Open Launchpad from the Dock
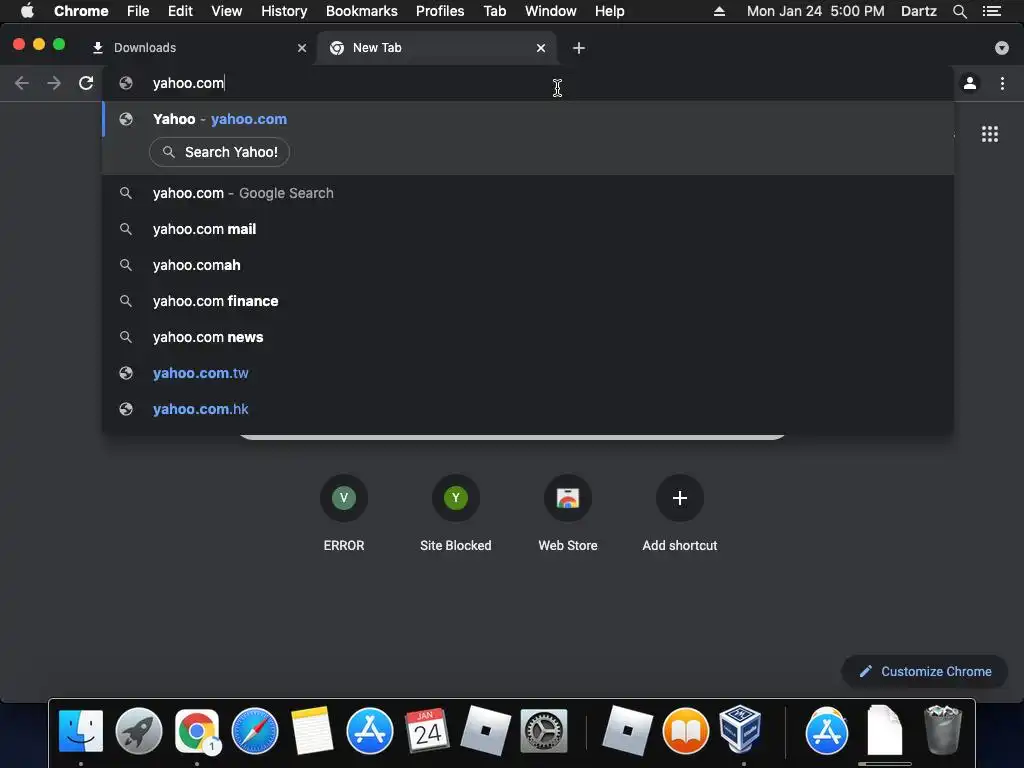 click(138, 731)
